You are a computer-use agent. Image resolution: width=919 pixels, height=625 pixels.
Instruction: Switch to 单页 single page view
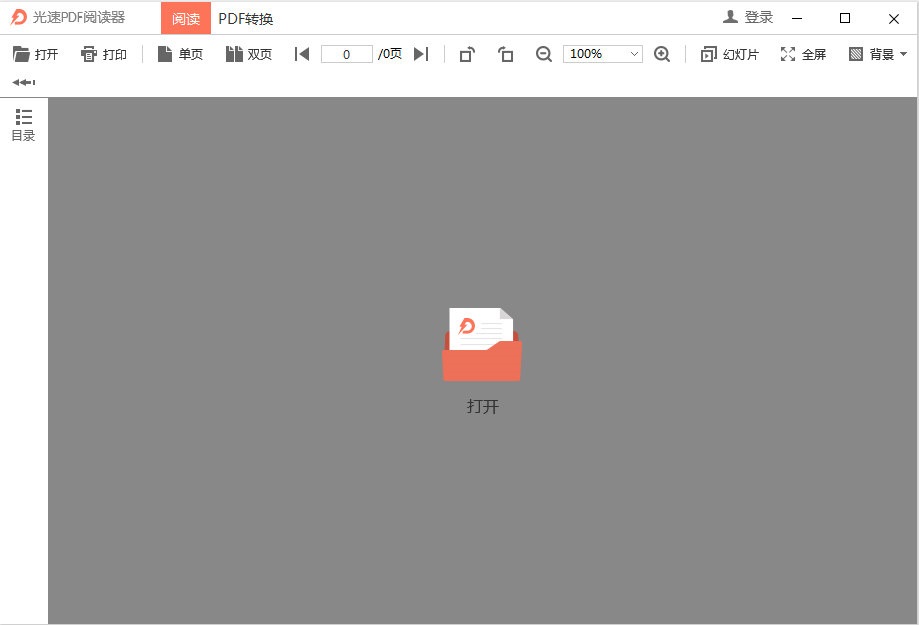coord(180,54)
